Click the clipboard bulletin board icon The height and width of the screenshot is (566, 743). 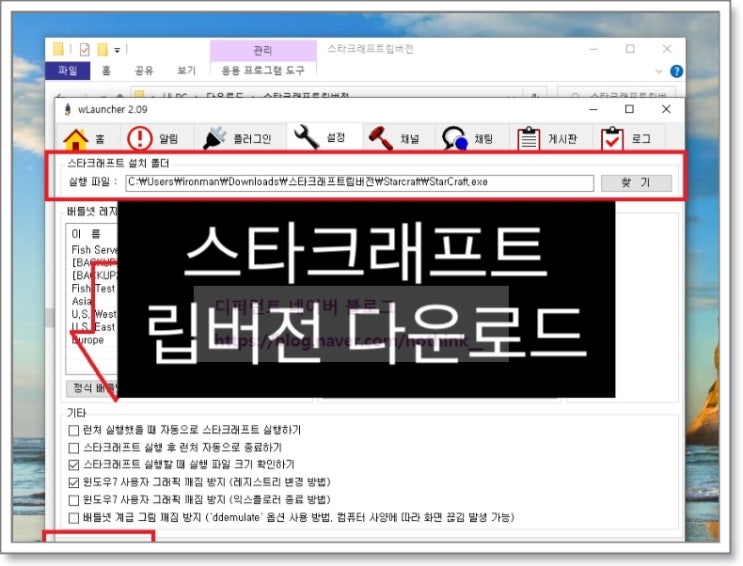[528, 138]
